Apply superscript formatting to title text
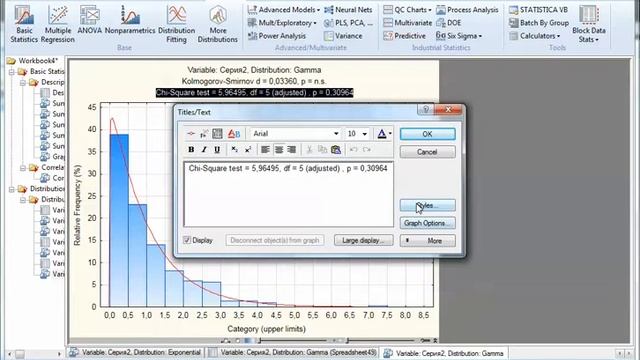This screenshot has width=640, height=360. [x=248, y=150]
